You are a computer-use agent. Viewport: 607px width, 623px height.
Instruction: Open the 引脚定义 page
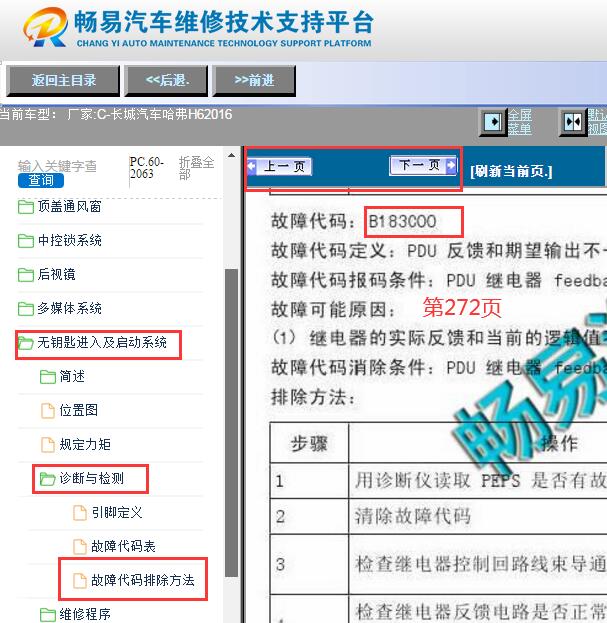click(117, 513)
